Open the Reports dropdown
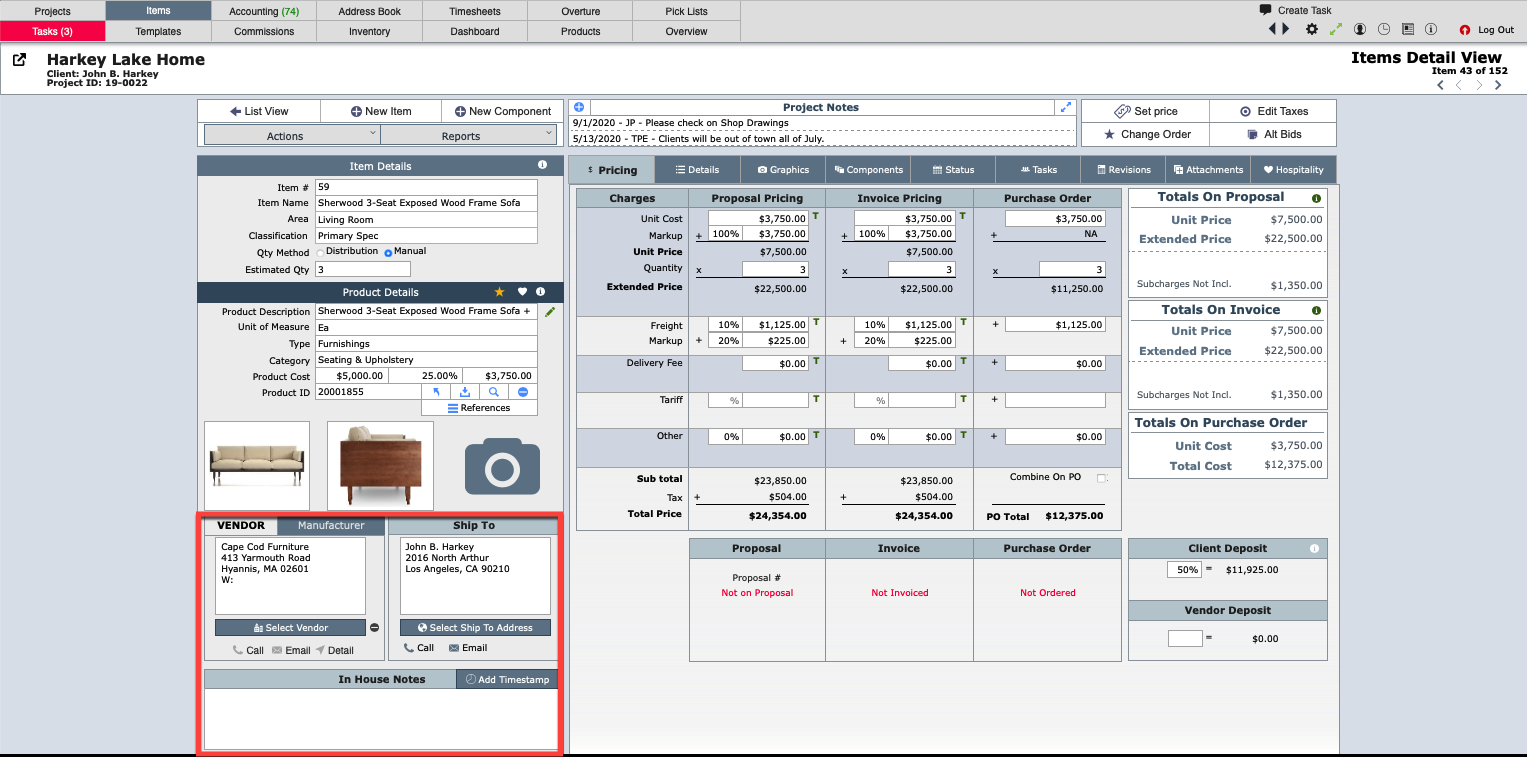This screenshot has height=757, width=1527. tap(468, 135)
